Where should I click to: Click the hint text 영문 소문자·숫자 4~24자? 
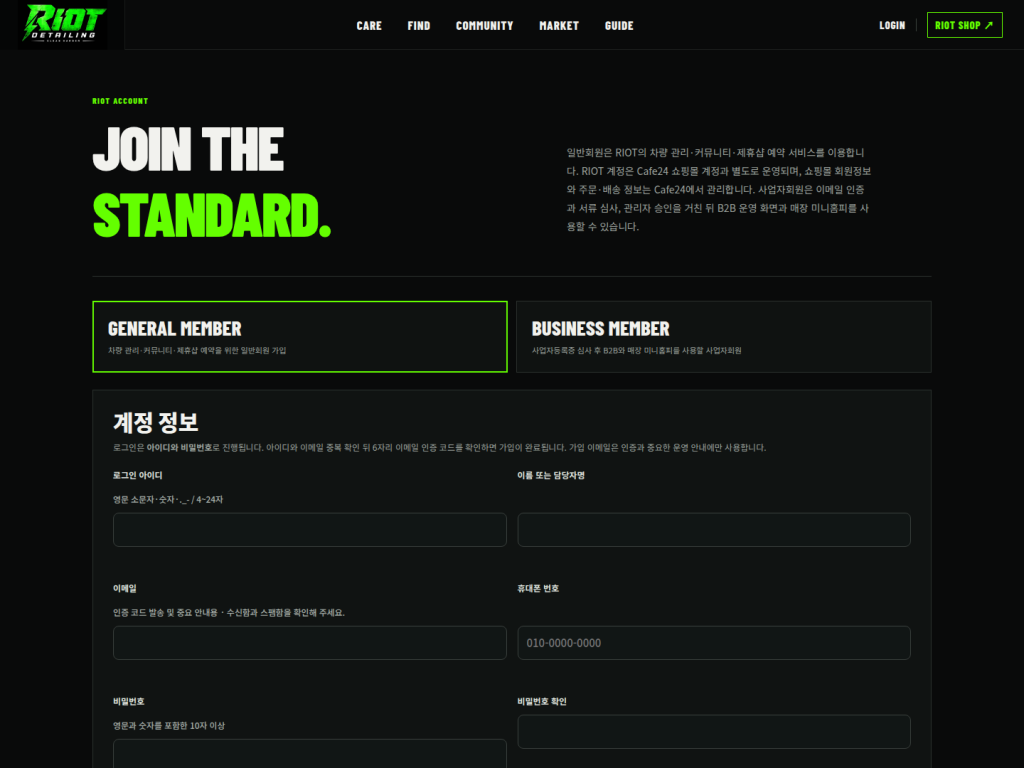[x=168, y=500]
